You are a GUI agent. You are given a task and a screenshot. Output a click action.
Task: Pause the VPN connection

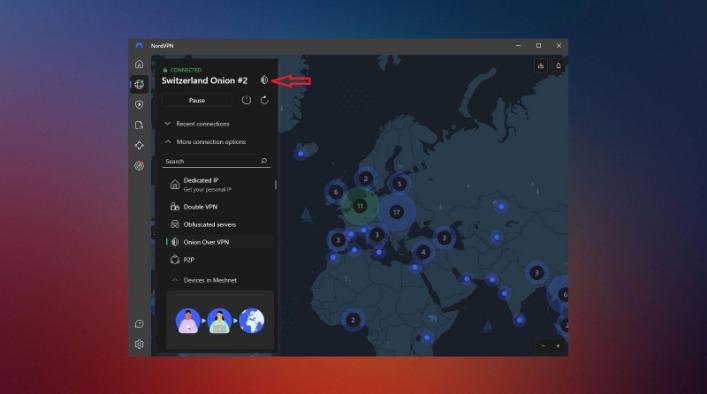point(197,100)
